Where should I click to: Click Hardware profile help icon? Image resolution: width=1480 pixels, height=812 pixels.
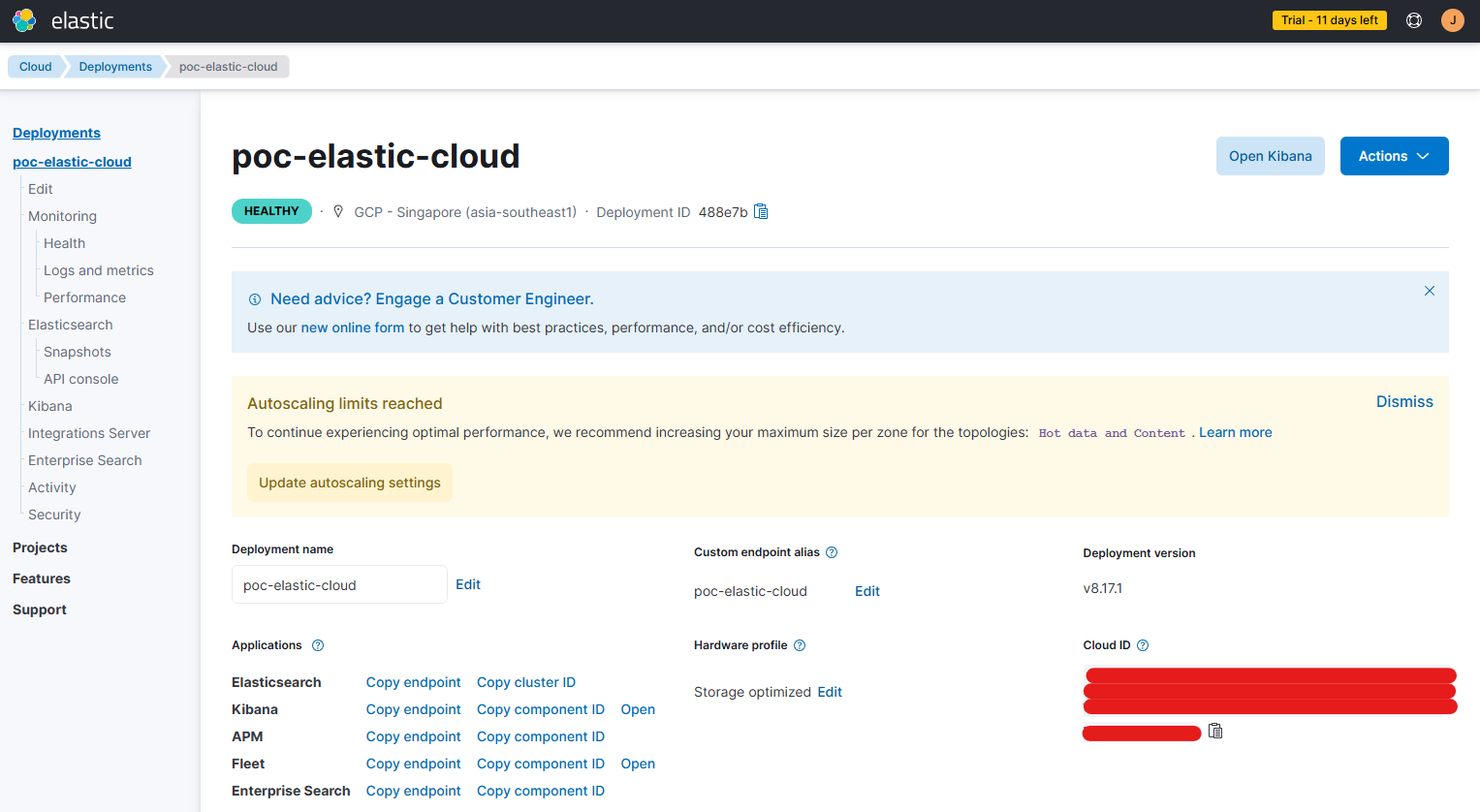point(800,645)
